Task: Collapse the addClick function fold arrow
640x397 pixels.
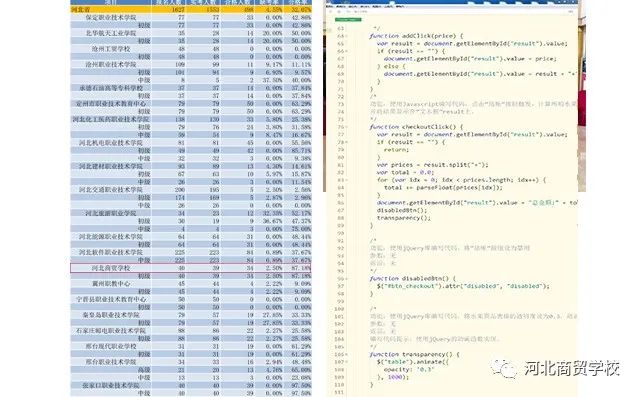Action: tap(346, 36)
